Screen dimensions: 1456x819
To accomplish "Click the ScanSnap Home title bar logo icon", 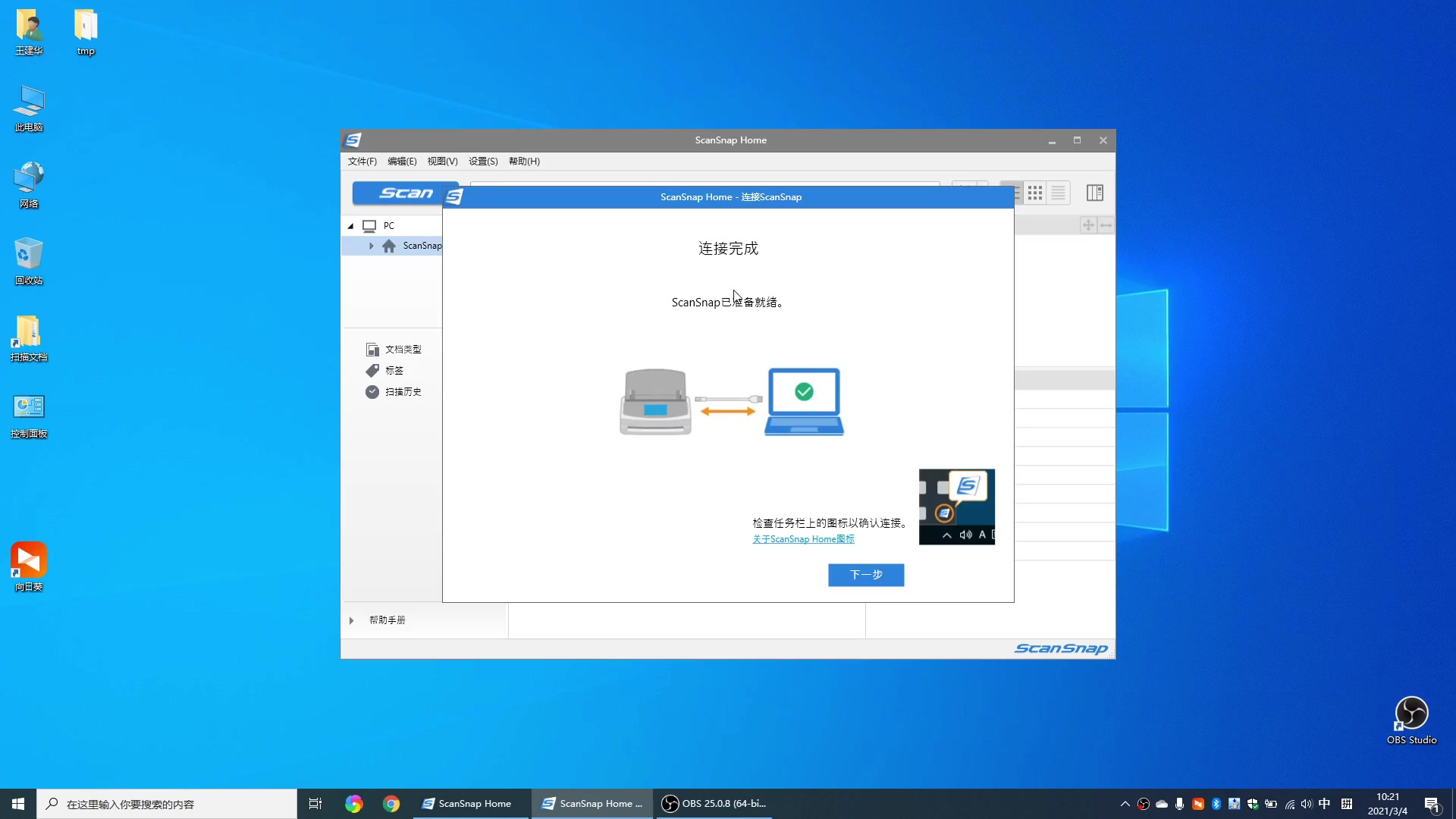I will [x=353, y=140].
